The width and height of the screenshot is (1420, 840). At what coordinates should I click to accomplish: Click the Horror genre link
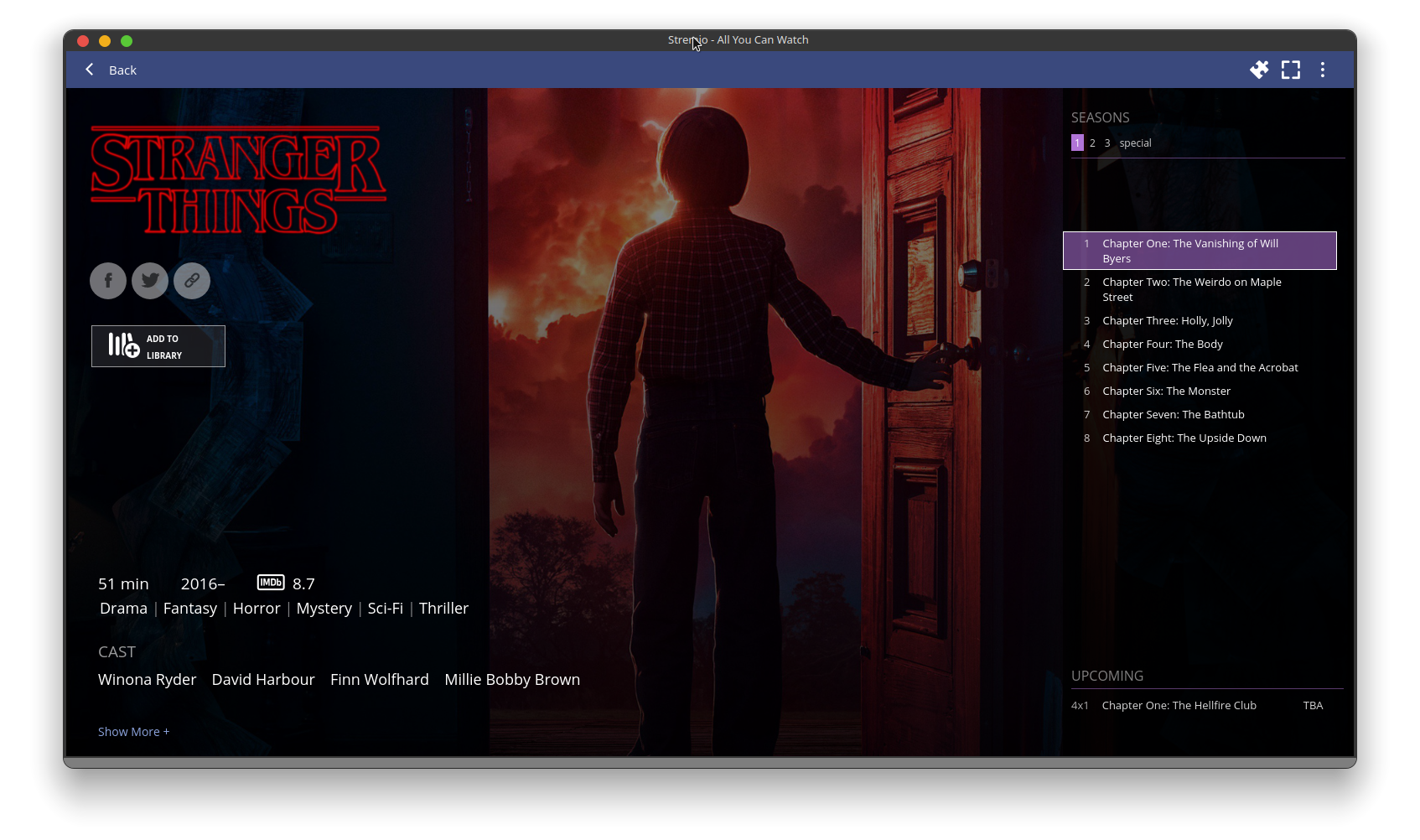coord(257,609)
